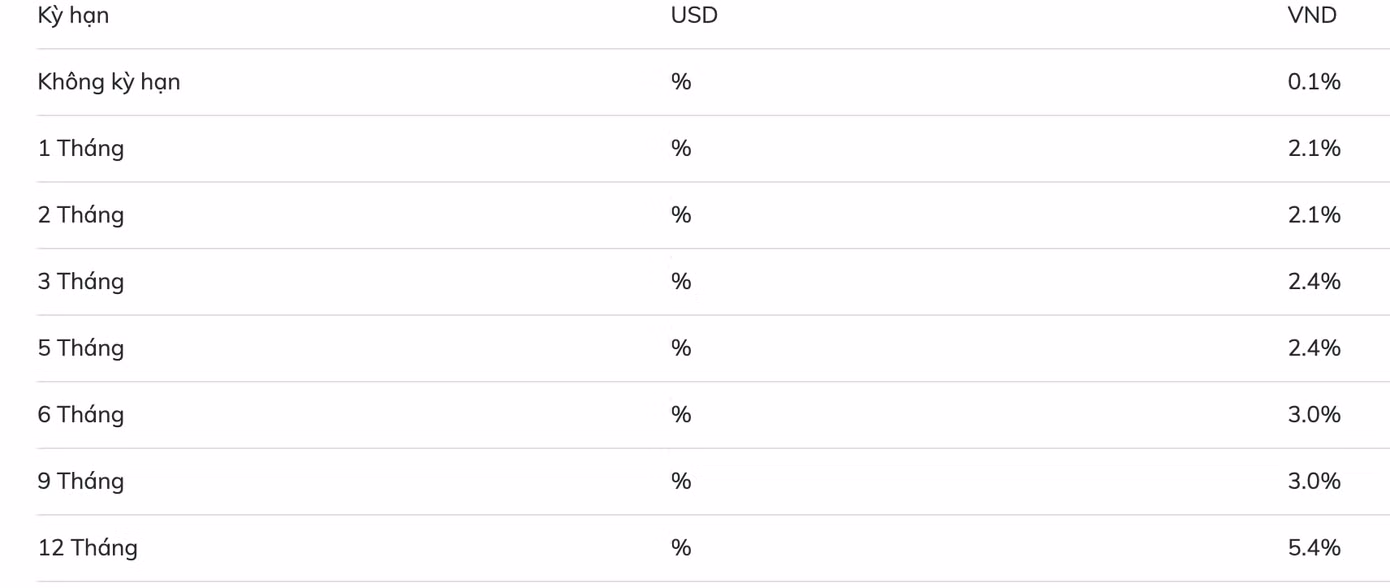Image resolution: width=1390 pixels, height=588 pixels.
Task: Click the USD rate cell for 5 Tháng
Action: 681,348
